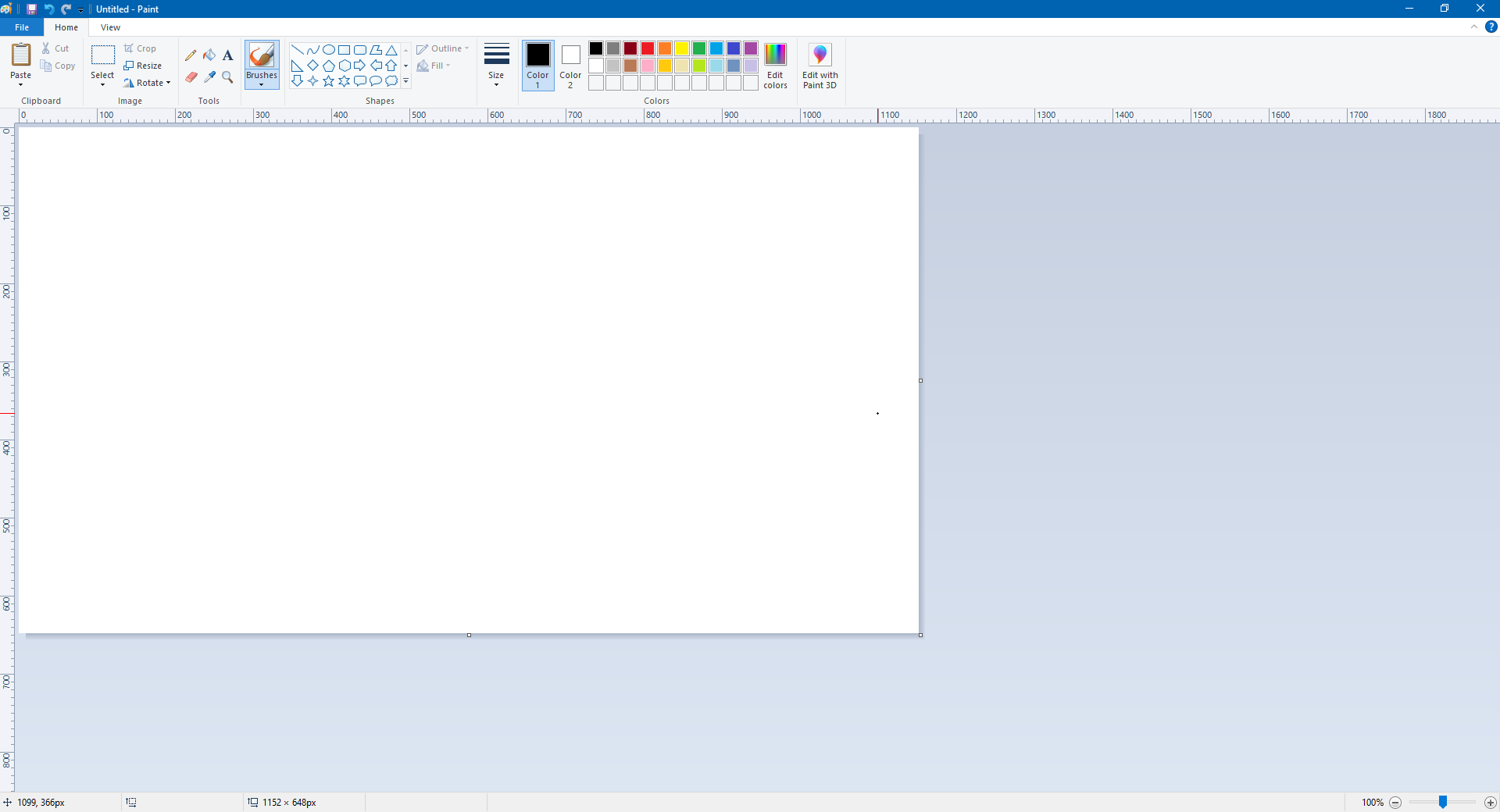Expand the Rotate dropdown
1500x812 pixels.
(x=147, y=83)
